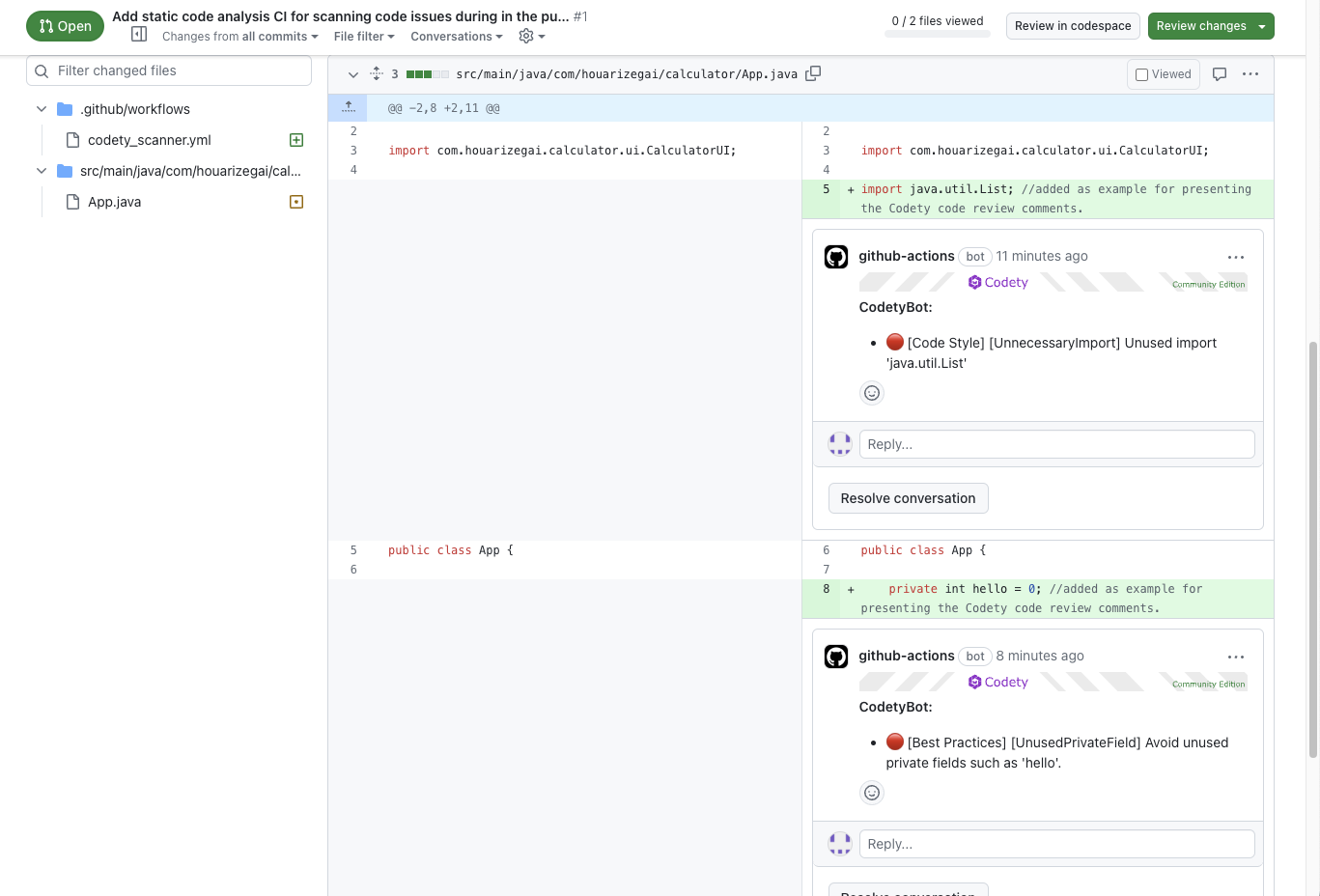1320x896 pixels.
Task: Click the App.java modified status icon
Action: (296, 202)
